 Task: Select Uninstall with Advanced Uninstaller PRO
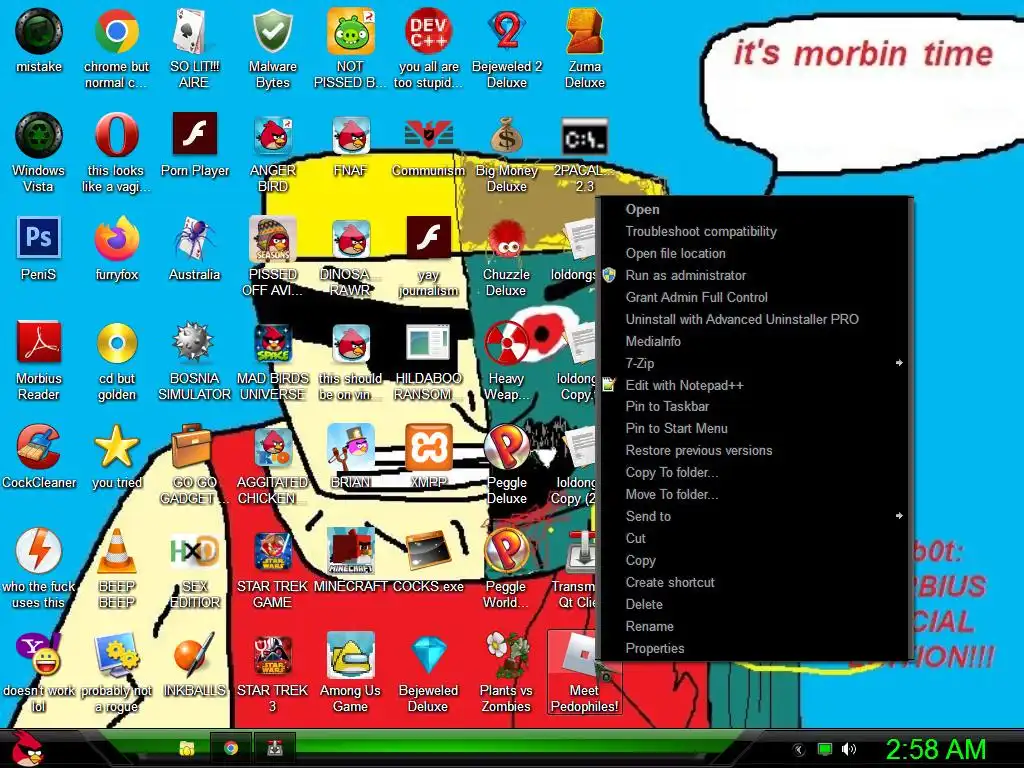[x=756, y=319]
